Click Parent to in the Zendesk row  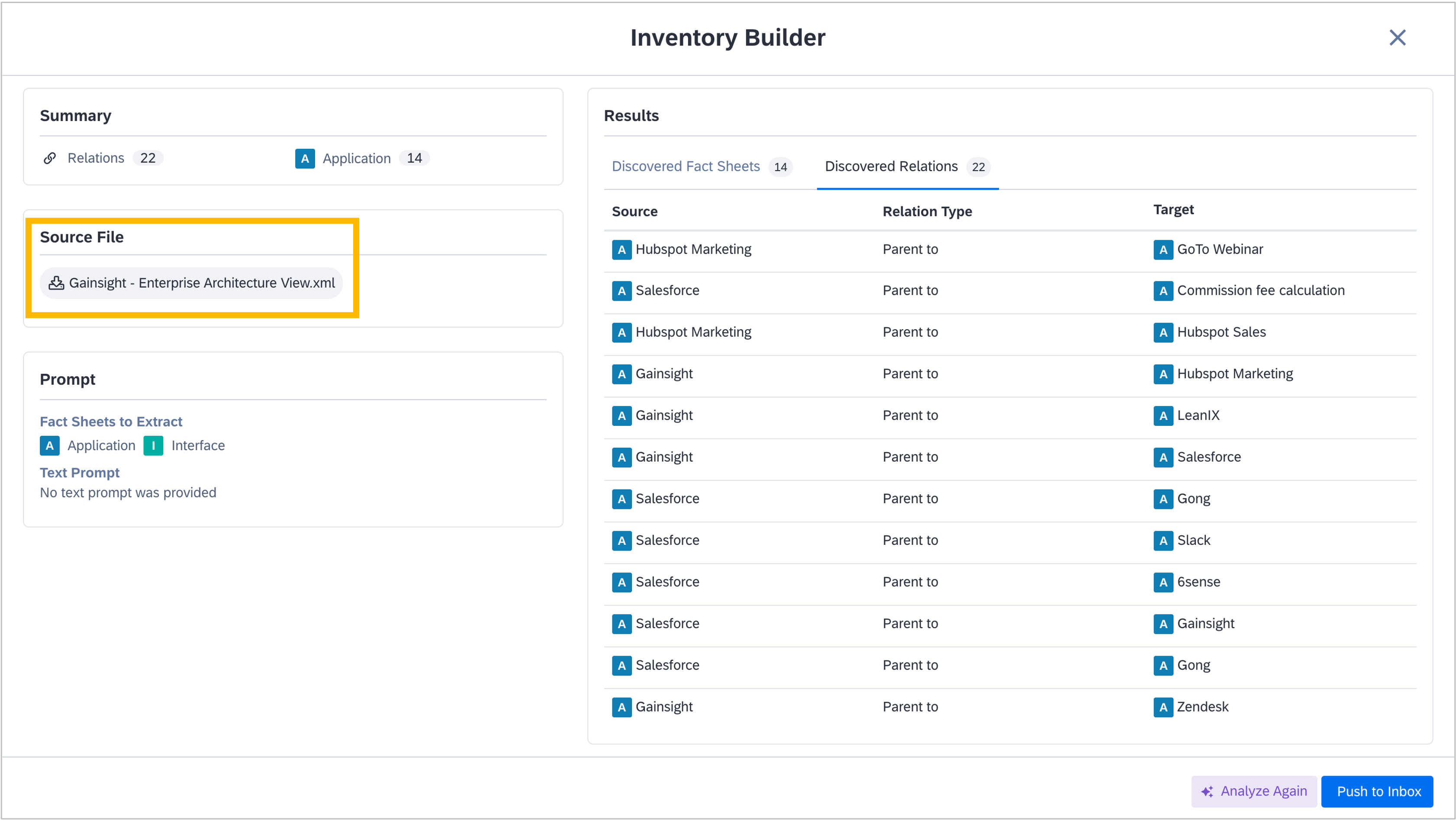pyautogui.click(x=910, y=707)
